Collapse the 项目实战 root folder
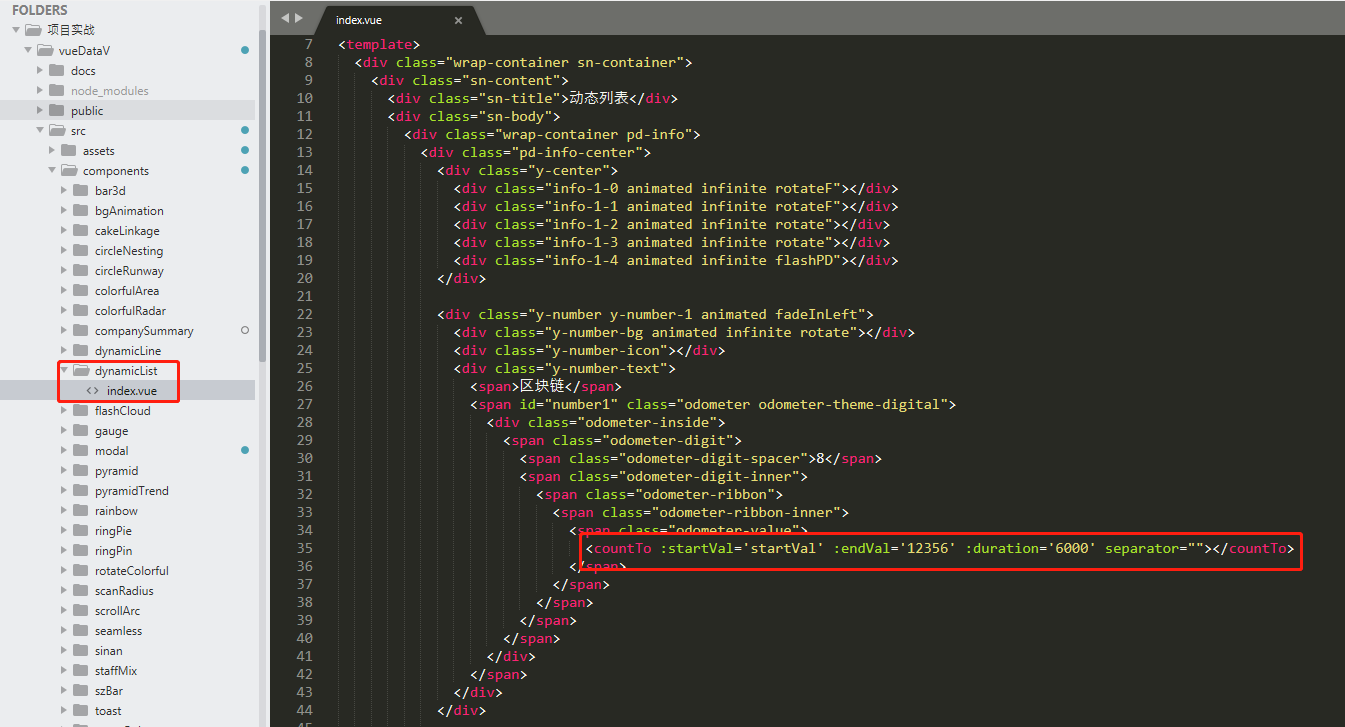This screenshot has width=1345, height=727. [x=16, y=30]
